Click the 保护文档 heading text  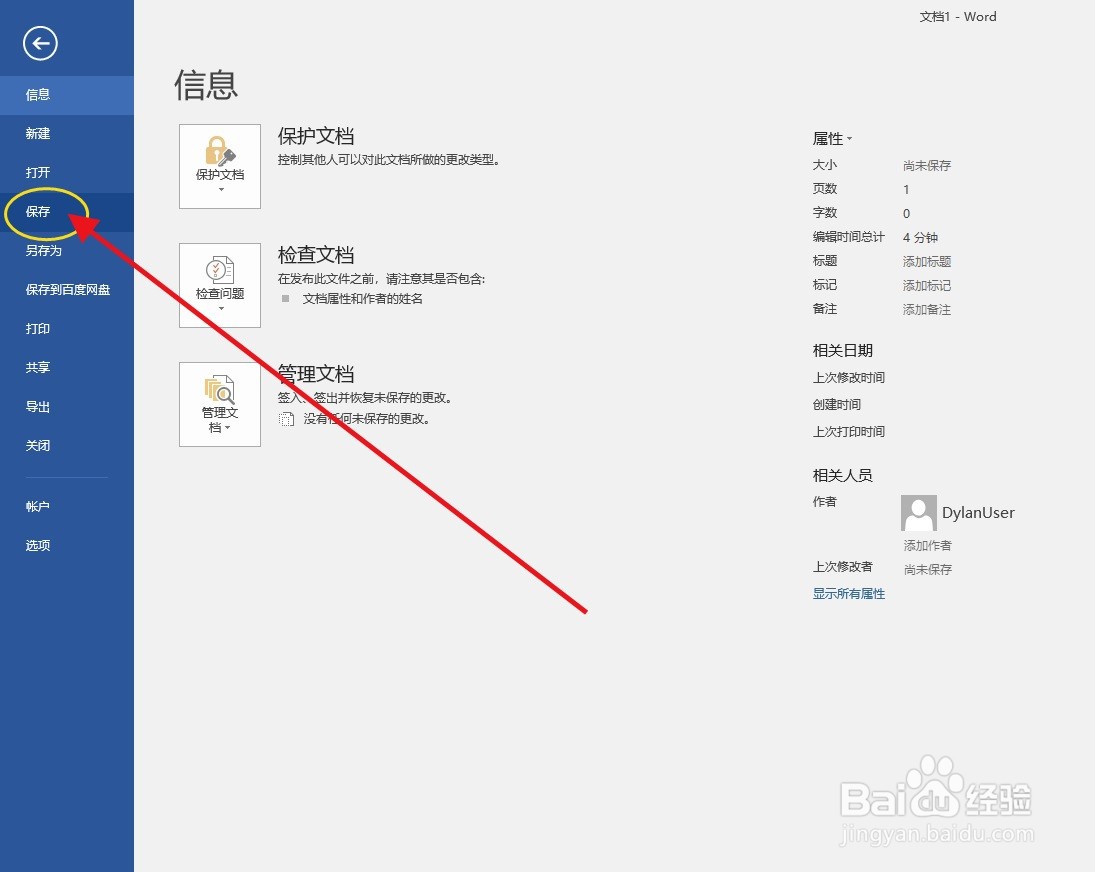click(x=316, y=135)
